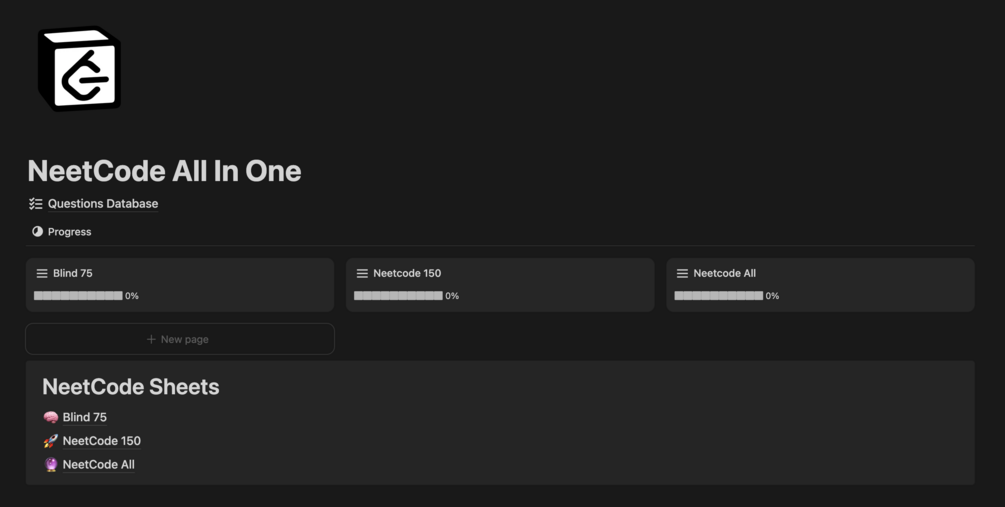Click the page icon on Blind 75 card
Screen dimensions: 1005x507
point(42,273)
